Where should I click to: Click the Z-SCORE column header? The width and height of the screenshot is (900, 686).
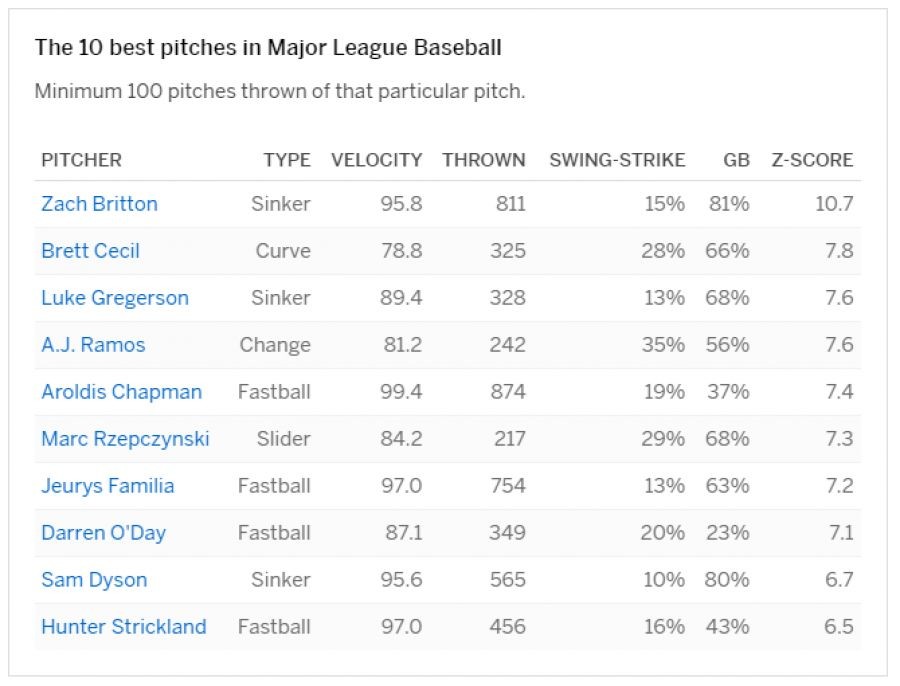812,160
